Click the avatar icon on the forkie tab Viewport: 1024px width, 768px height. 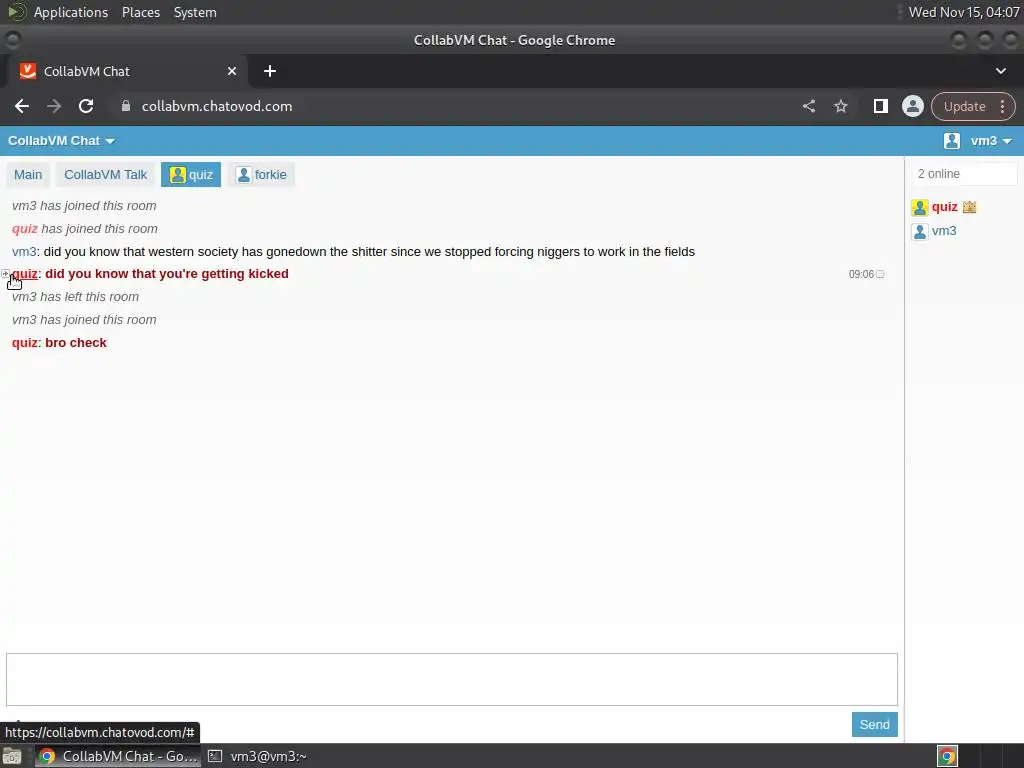243,174
